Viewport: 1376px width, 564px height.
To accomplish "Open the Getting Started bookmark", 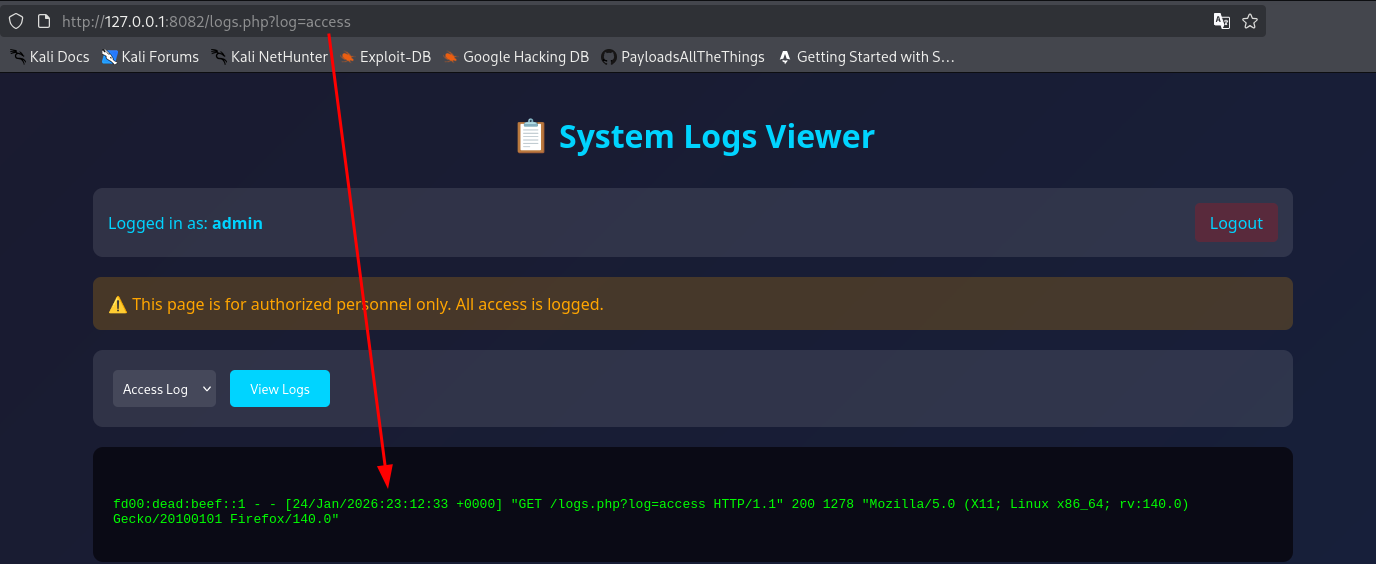I will coord(866,57).
